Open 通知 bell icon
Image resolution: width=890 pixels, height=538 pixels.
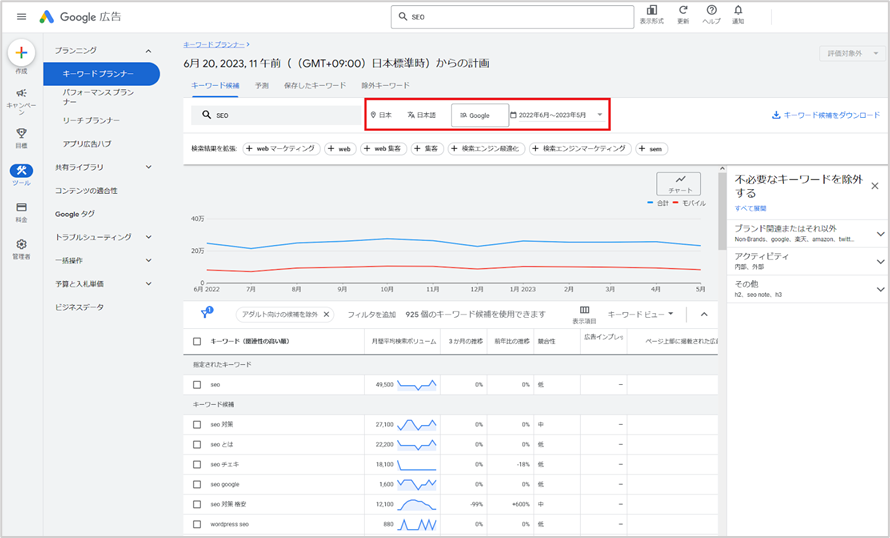click(738, 10)
